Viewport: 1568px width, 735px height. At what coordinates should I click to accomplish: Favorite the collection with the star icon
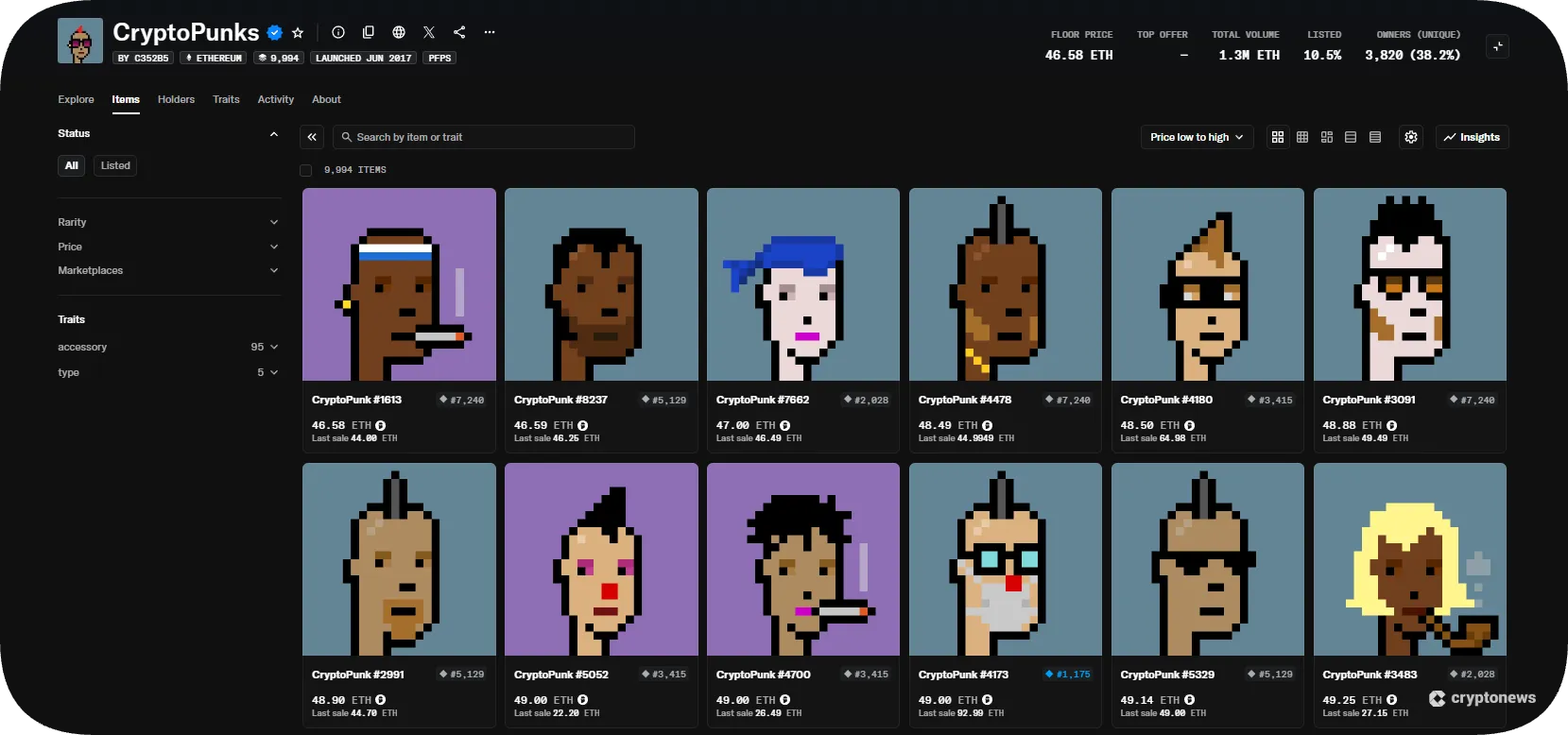pyautogui.click(x=298, y=32)
